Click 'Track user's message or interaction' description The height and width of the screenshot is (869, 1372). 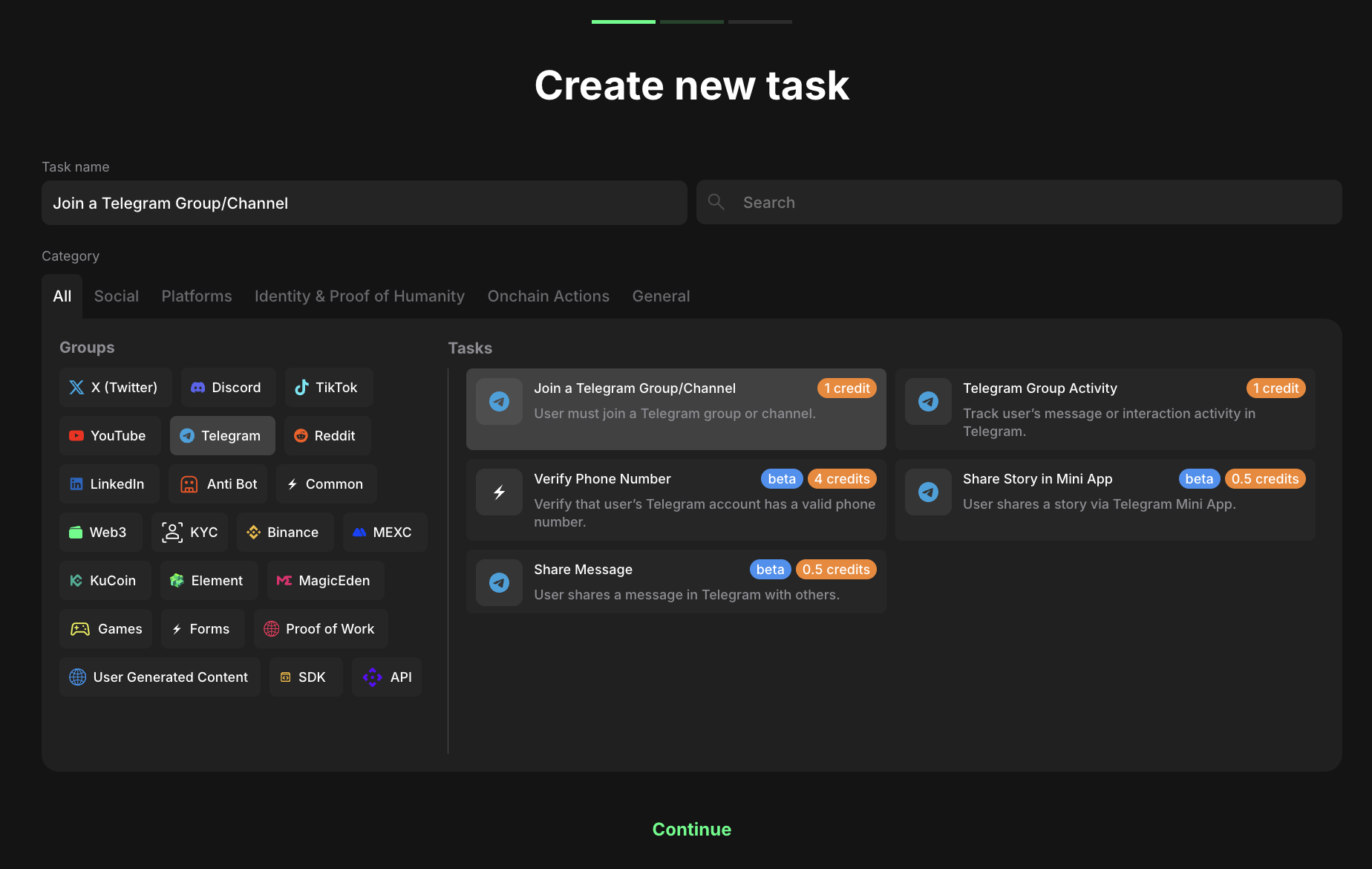(1109, 423)
